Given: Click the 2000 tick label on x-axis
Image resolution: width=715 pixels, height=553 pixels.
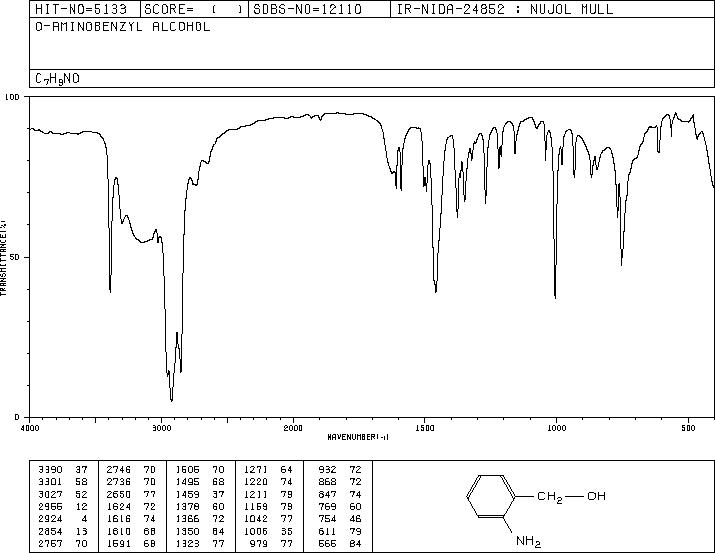Looking at the screenshot, I should coord(293,428).
